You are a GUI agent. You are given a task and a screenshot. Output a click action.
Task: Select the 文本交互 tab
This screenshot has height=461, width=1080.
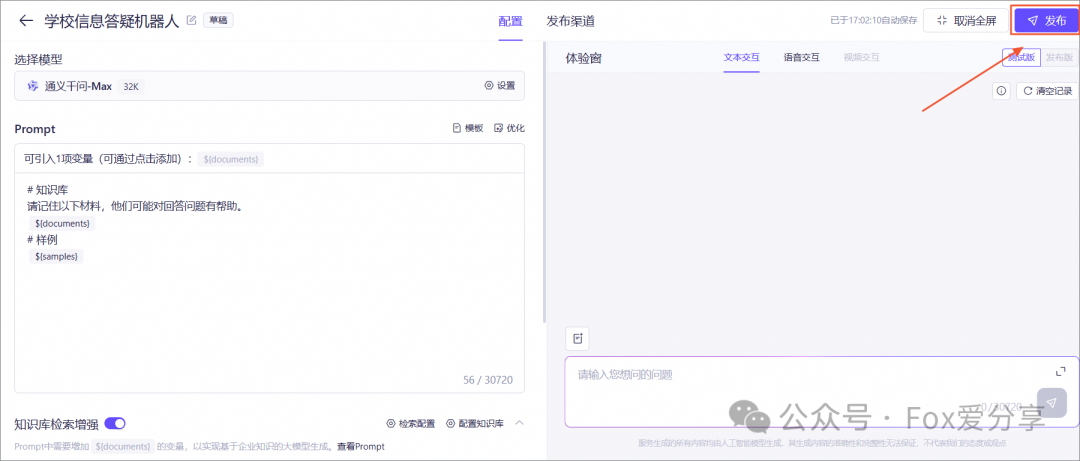742,58
